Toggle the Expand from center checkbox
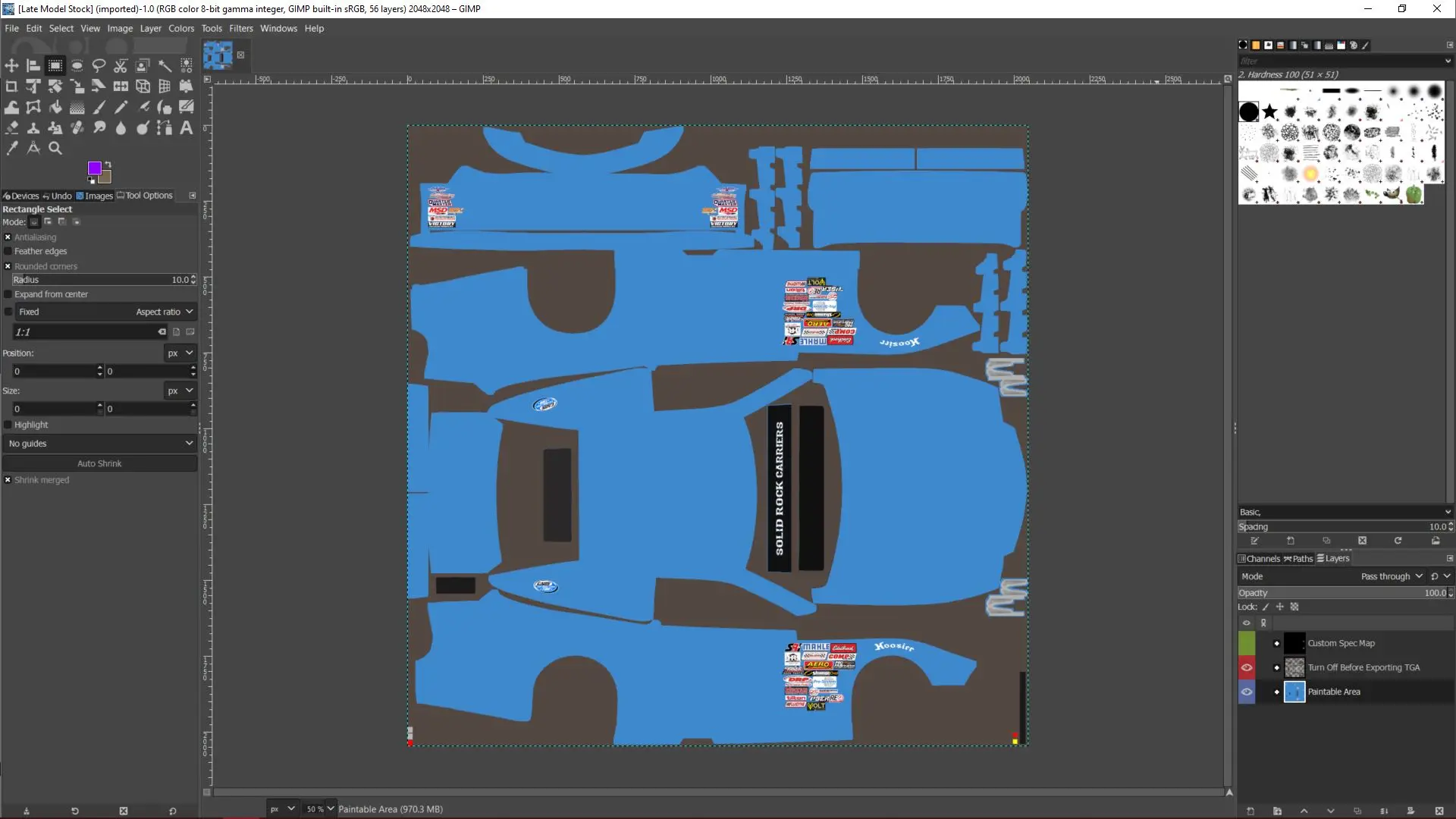This screenshot has height=819, width=1456. 8,294
